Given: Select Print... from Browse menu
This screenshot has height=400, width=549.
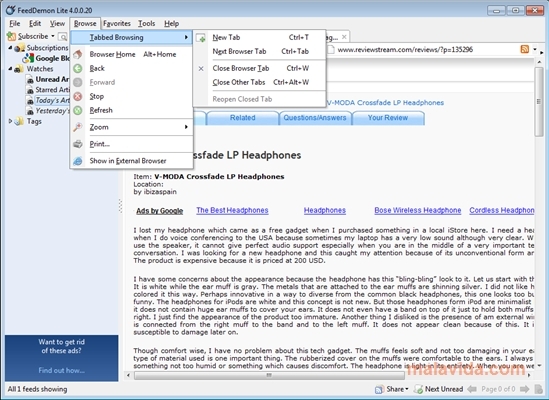Looking at the screenshot, I should 132,144.
